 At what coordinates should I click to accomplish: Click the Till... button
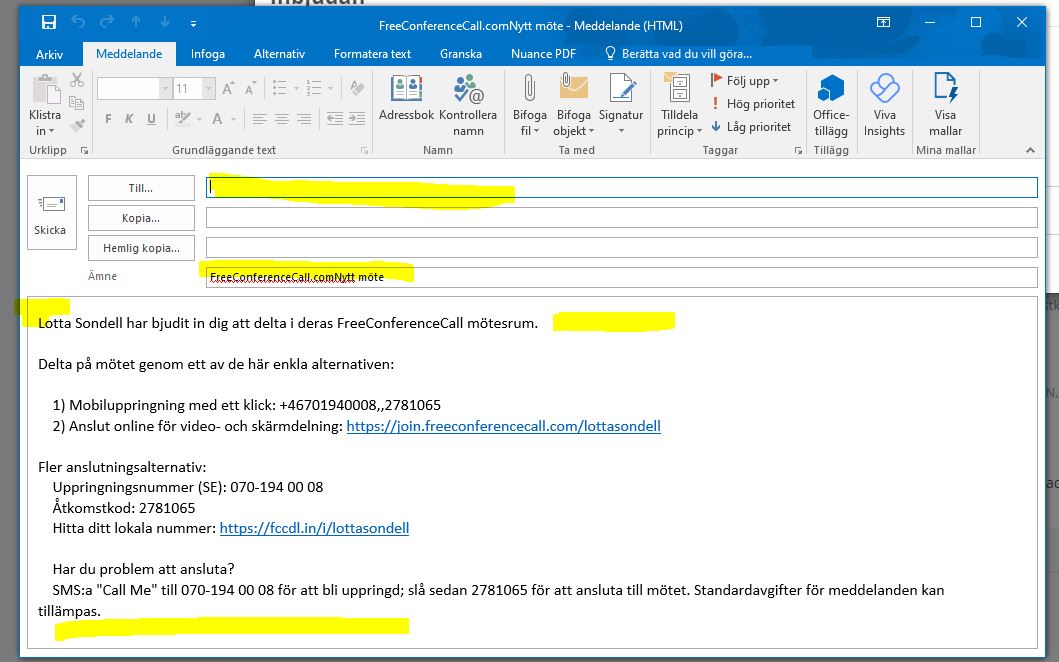point(141,188)
